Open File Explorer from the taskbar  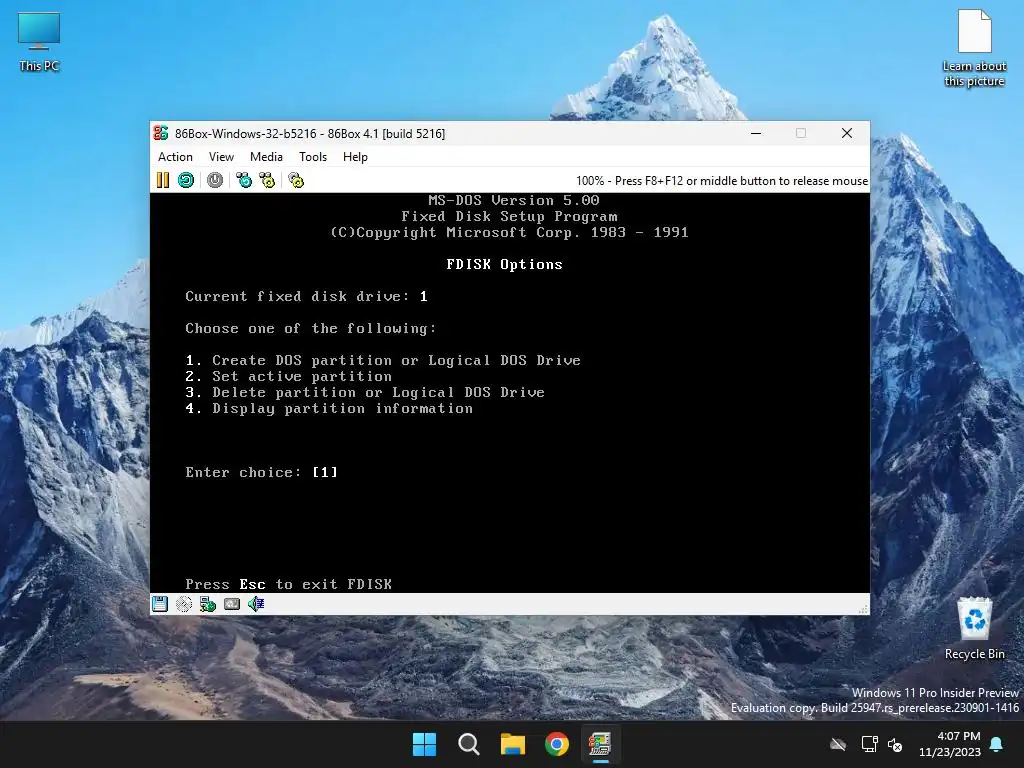pos(513,744)
